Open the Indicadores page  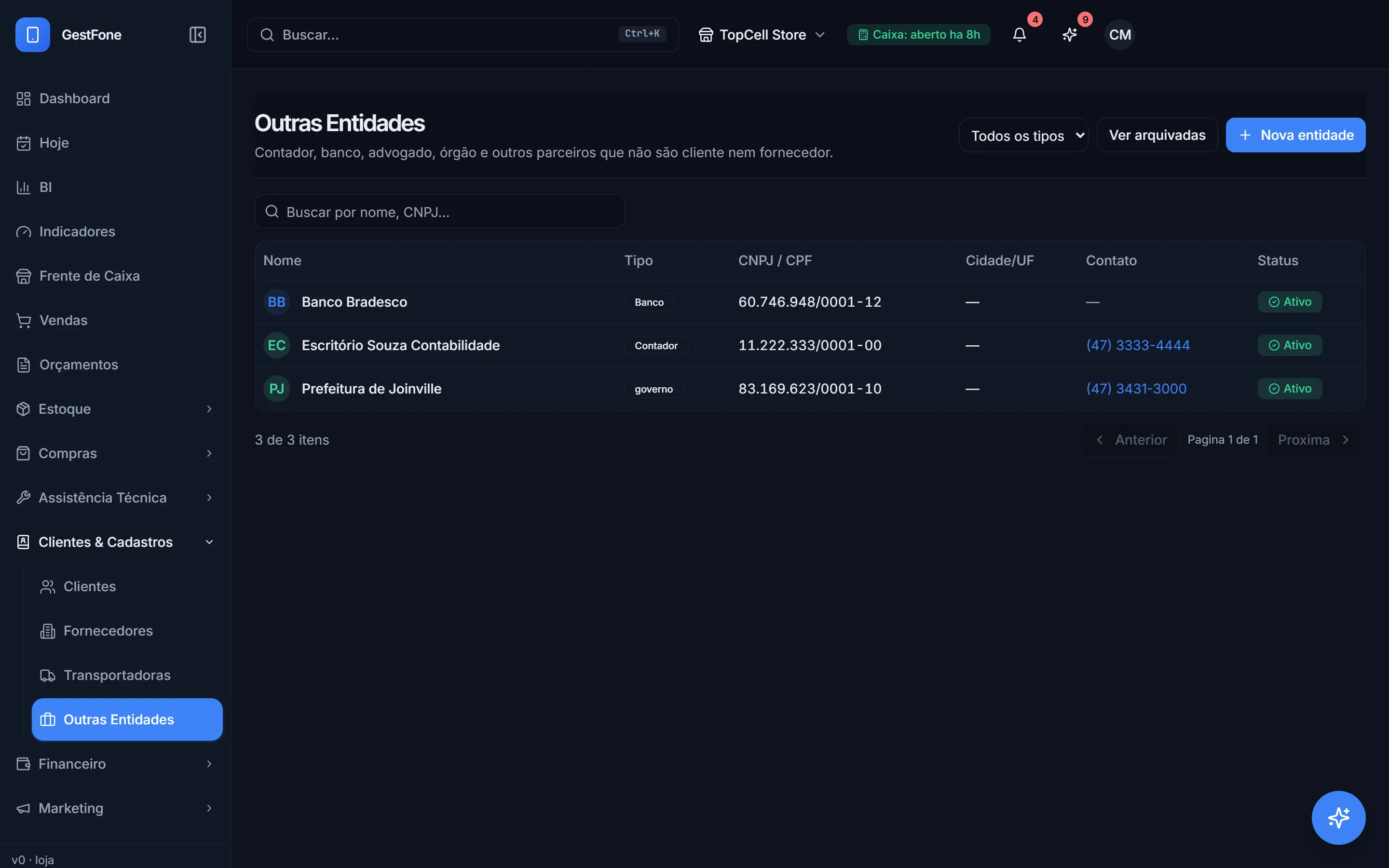[115, 231]
